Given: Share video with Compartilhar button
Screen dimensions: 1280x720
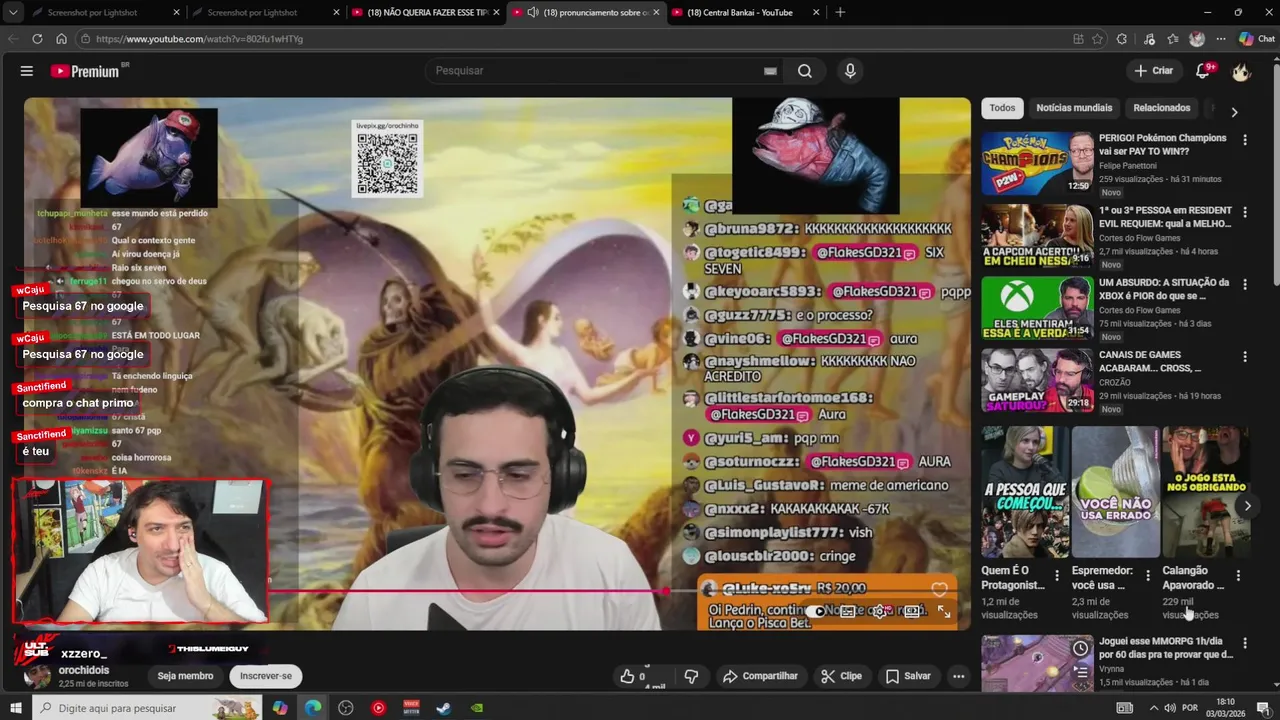Looking at the screenshot, I should (760, 676).
